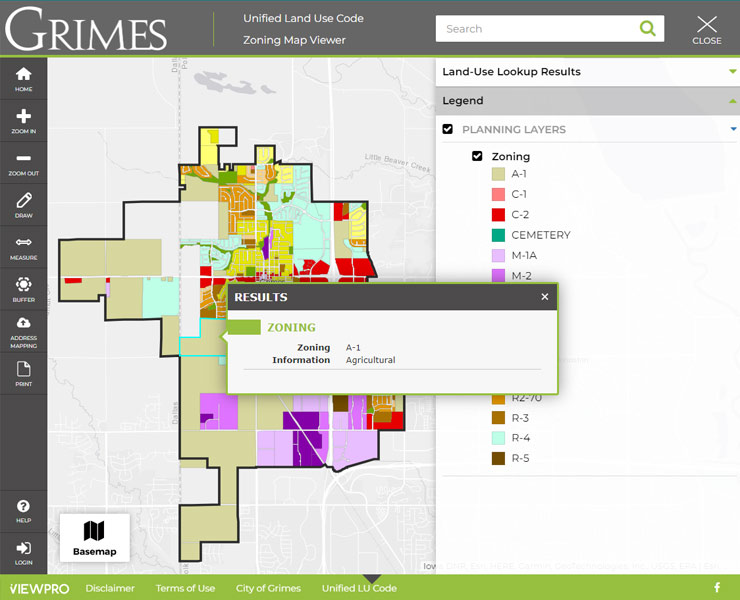Uncheck the Zoning layer checkbox
The height and width of the screenshot is (600, 740).
pyautogui.click(x=477, y=156)
